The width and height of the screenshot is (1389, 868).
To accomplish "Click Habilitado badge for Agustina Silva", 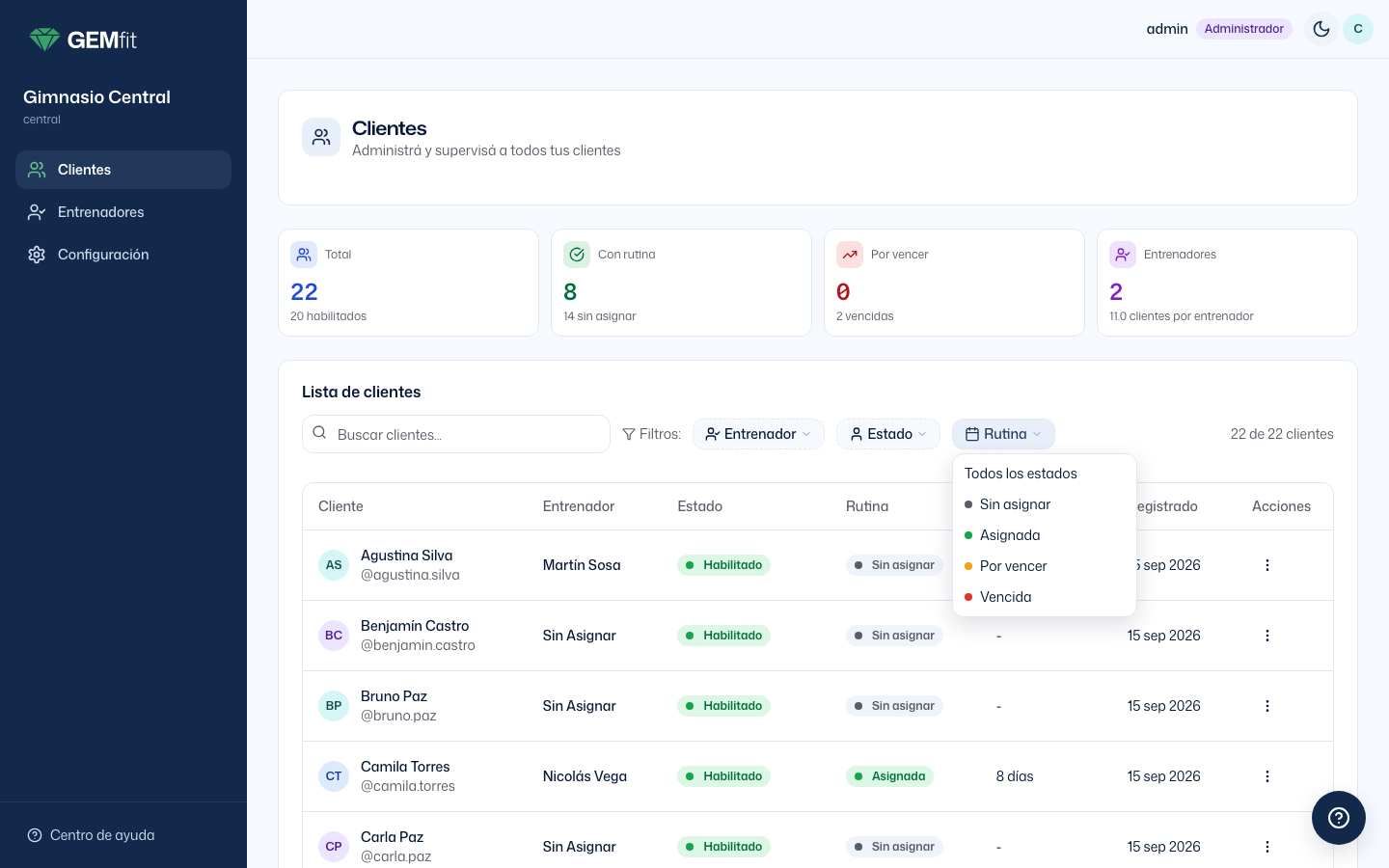I will click(x=723, y=565).
